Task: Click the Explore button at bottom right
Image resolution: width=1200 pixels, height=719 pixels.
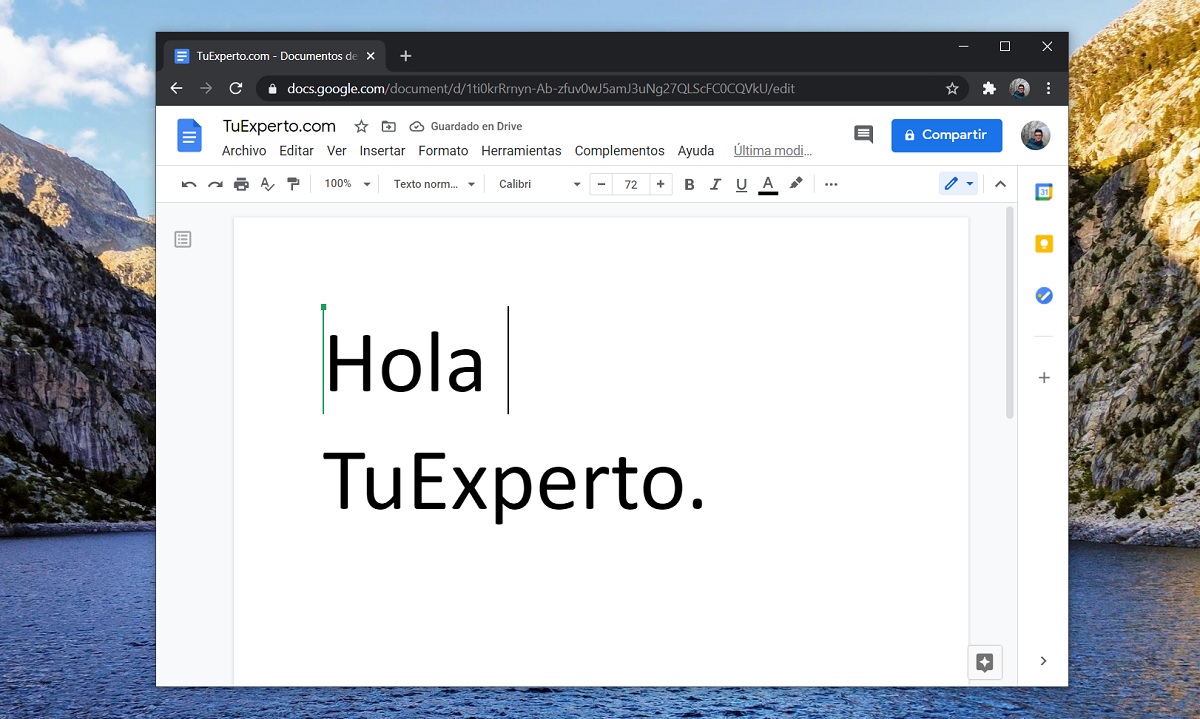Action: coord(984,662)
